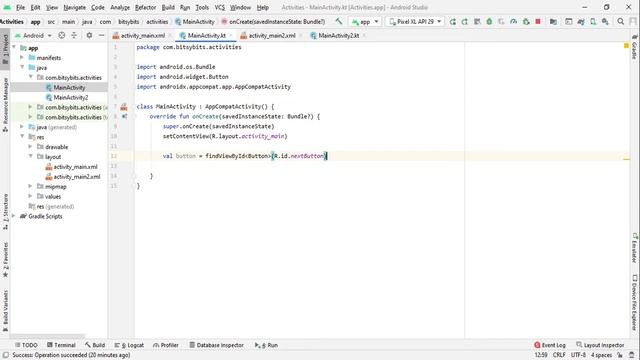Change UTF-8 file encoding in status bar
640x360 pixels.
[578, 355]
